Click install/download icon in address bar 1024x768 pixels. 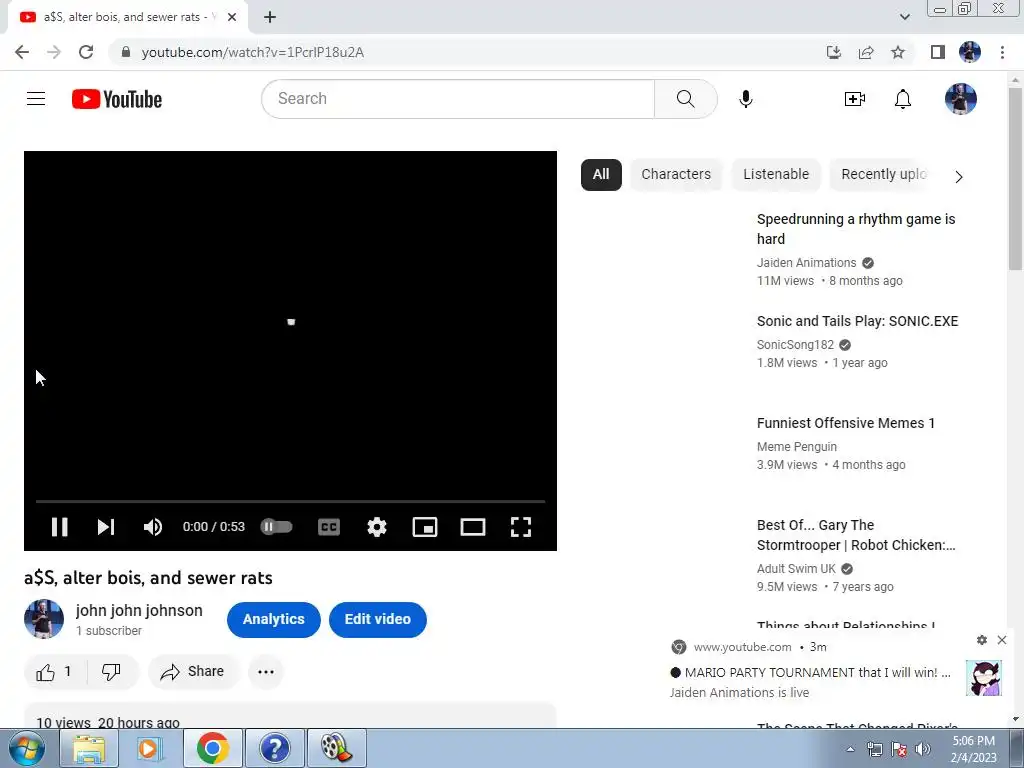[834, 52]
